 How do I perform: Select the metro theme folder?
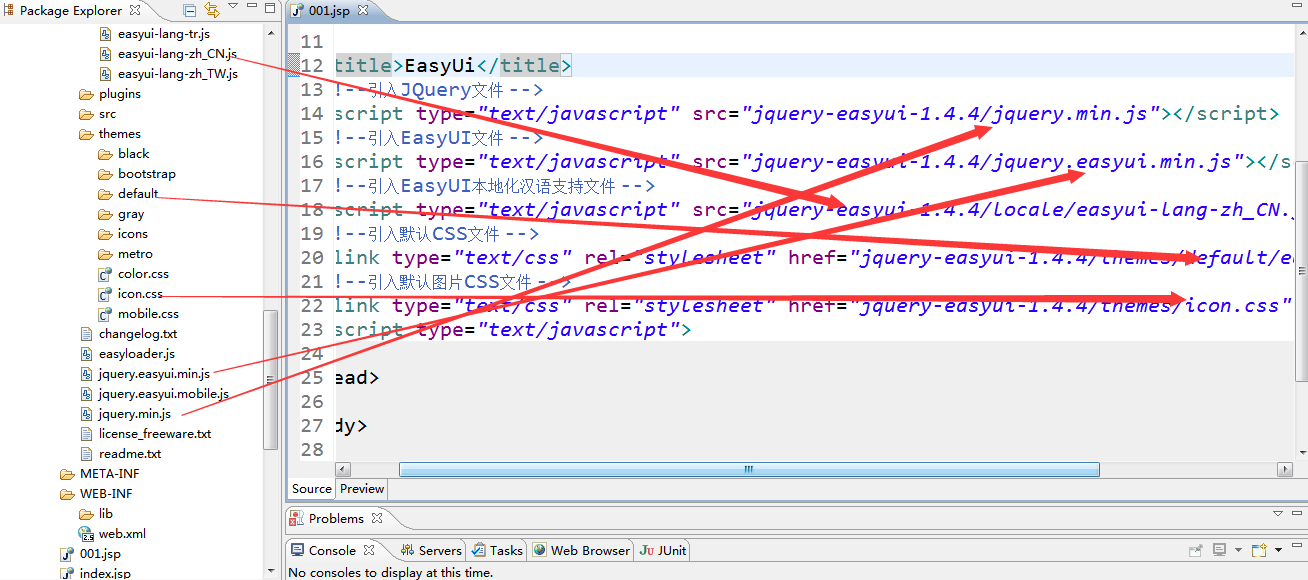click(126, 253)
